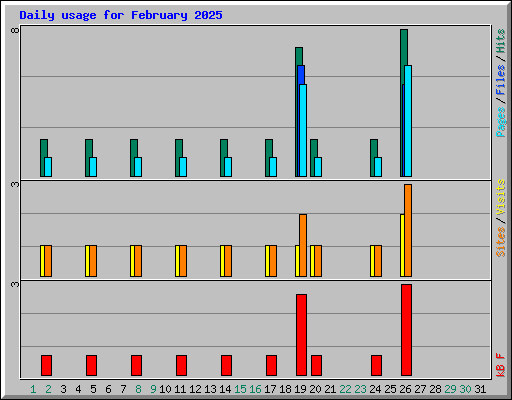Click the yellow visits bar for day 24
The height and width of the screenshot is (400, 512).
[372, 261]
